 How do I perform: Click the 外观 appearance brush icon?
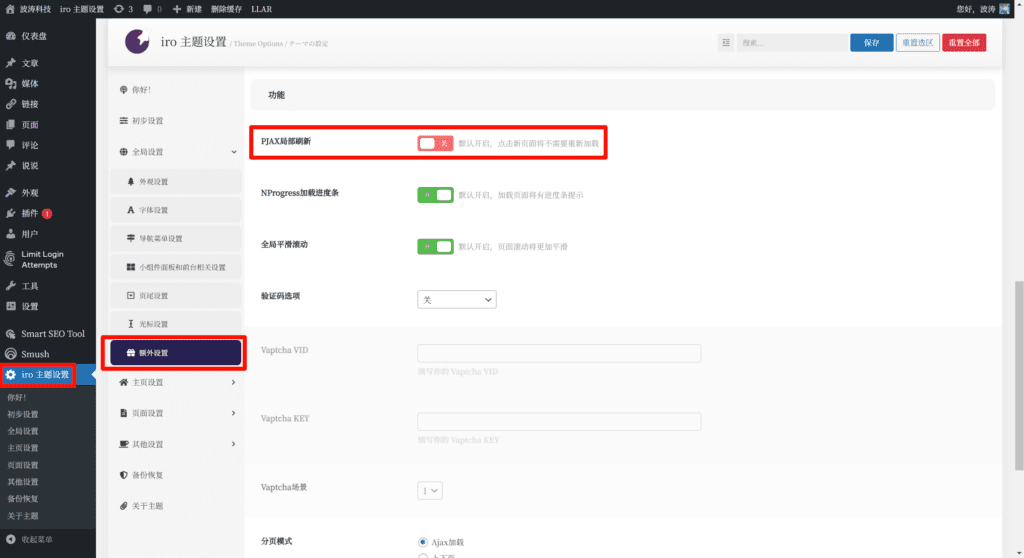[10, 193]
